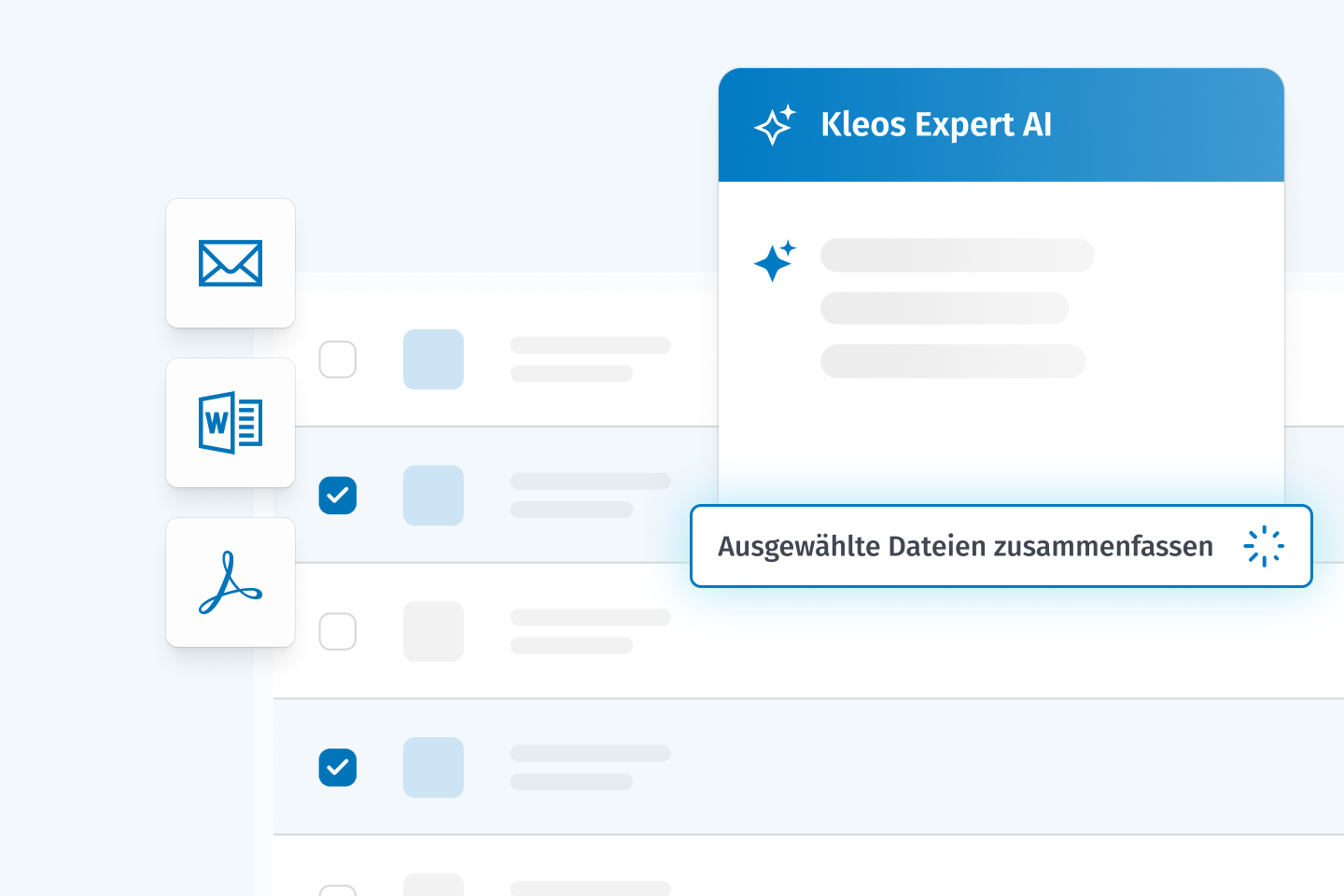Open the first row's file name placeholder
This screenshot has height=896, width=1344.
click(590, 346)
